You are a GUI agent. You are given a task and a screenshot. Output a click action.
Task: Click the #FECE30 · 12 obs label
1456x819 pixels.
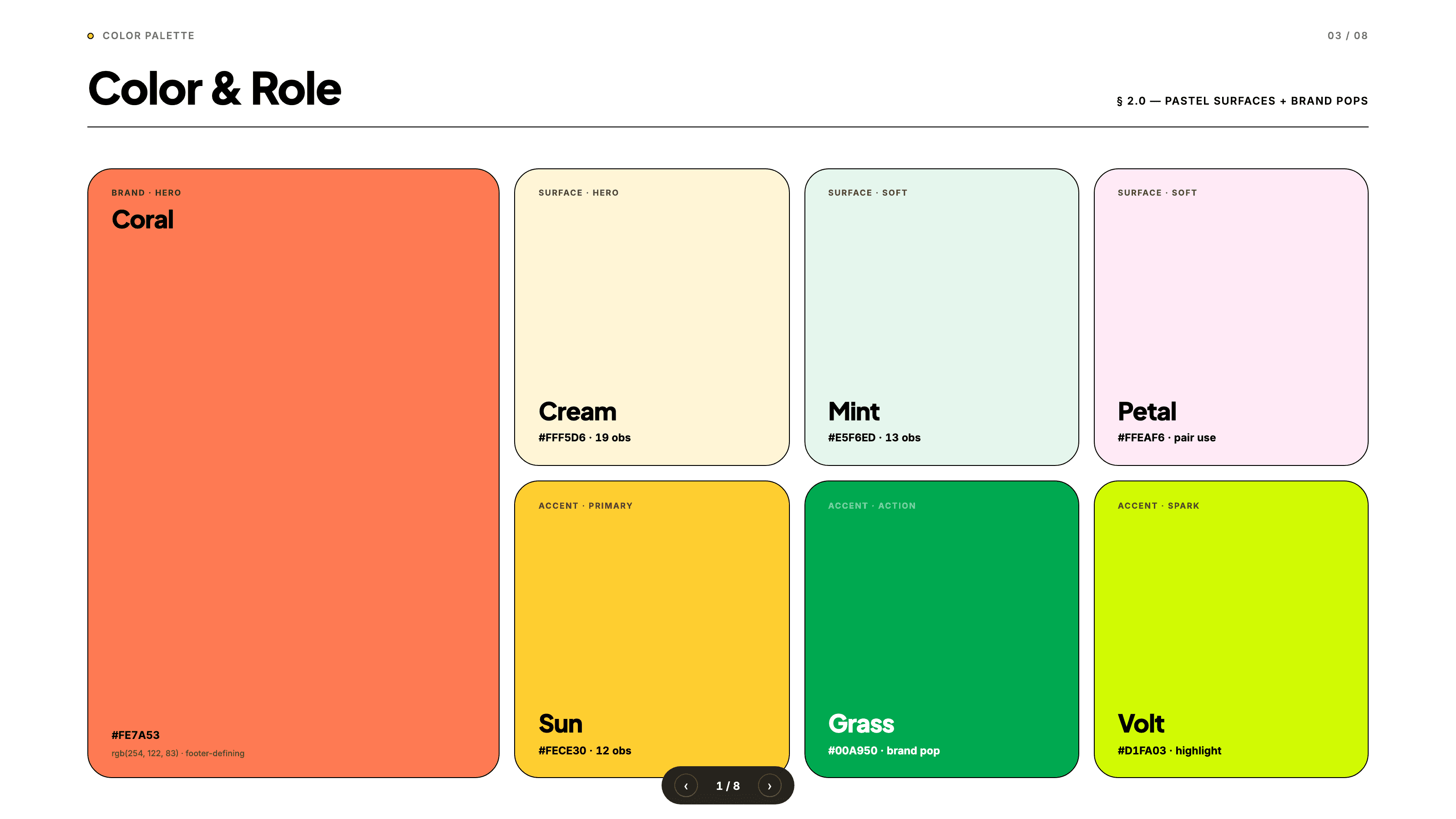(585, 751)
